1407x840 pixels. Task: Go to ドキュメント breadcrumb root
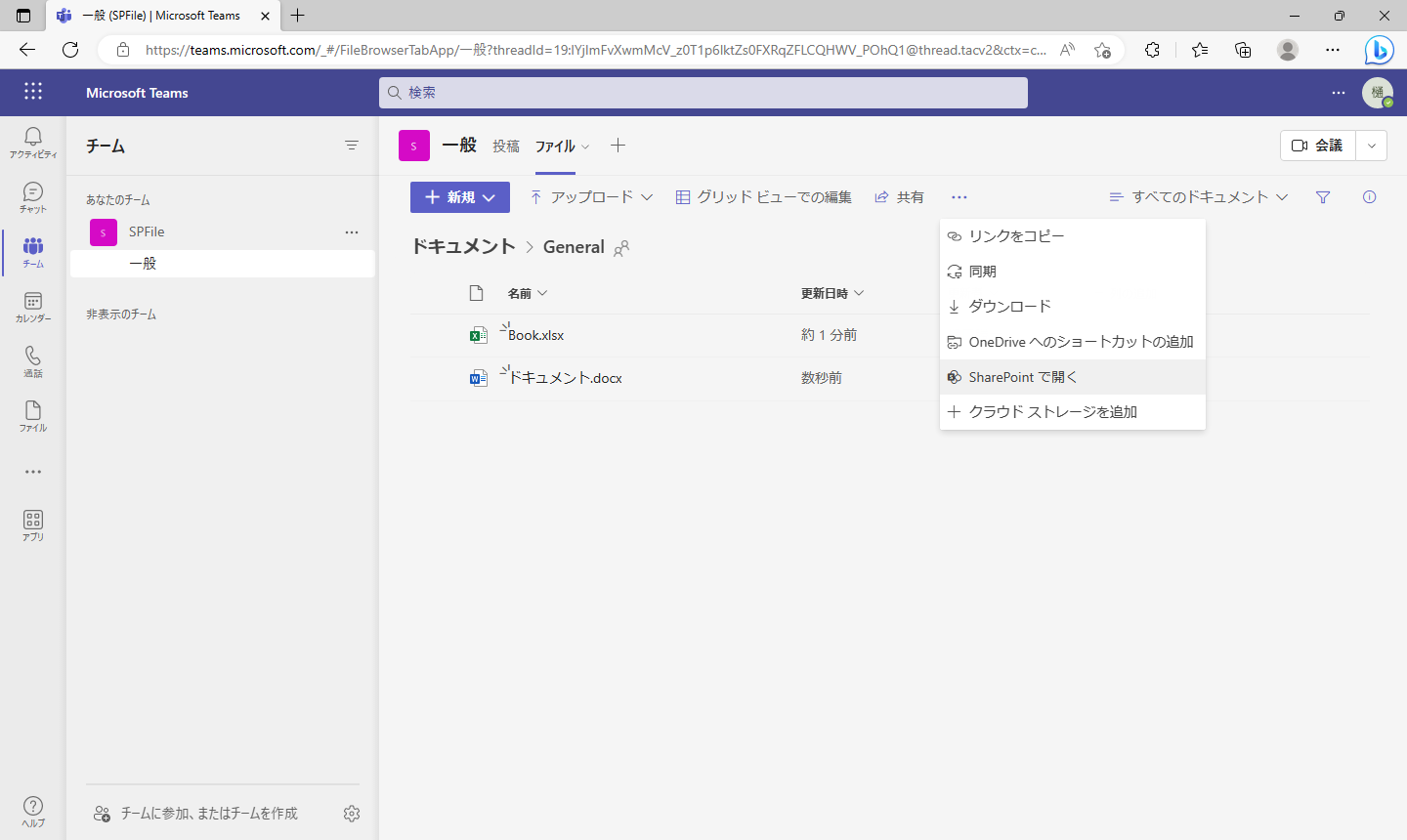463,247
